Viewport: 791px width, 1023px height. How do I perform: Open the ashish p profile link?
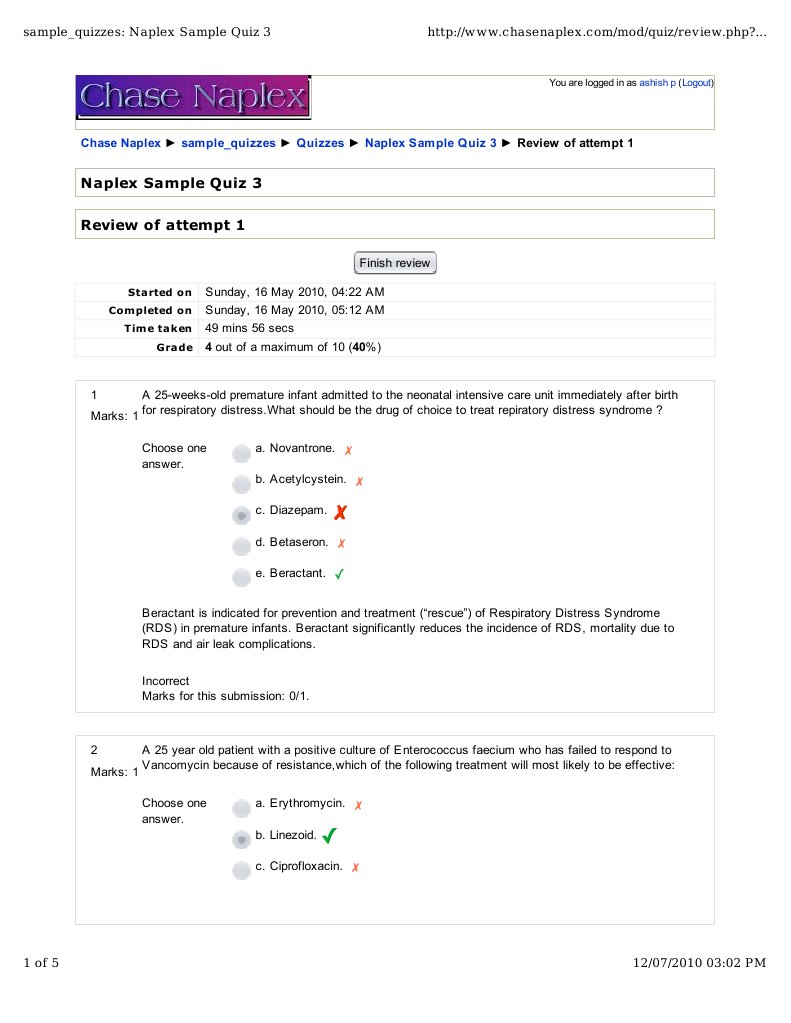click(657, 83)
